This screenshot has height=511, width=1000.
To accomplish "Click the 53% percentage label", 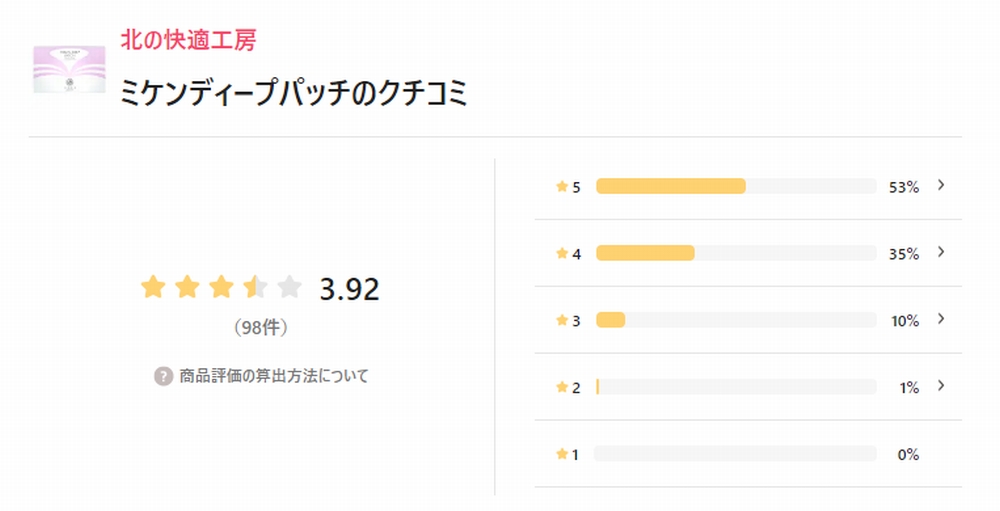I will (904, 187).
